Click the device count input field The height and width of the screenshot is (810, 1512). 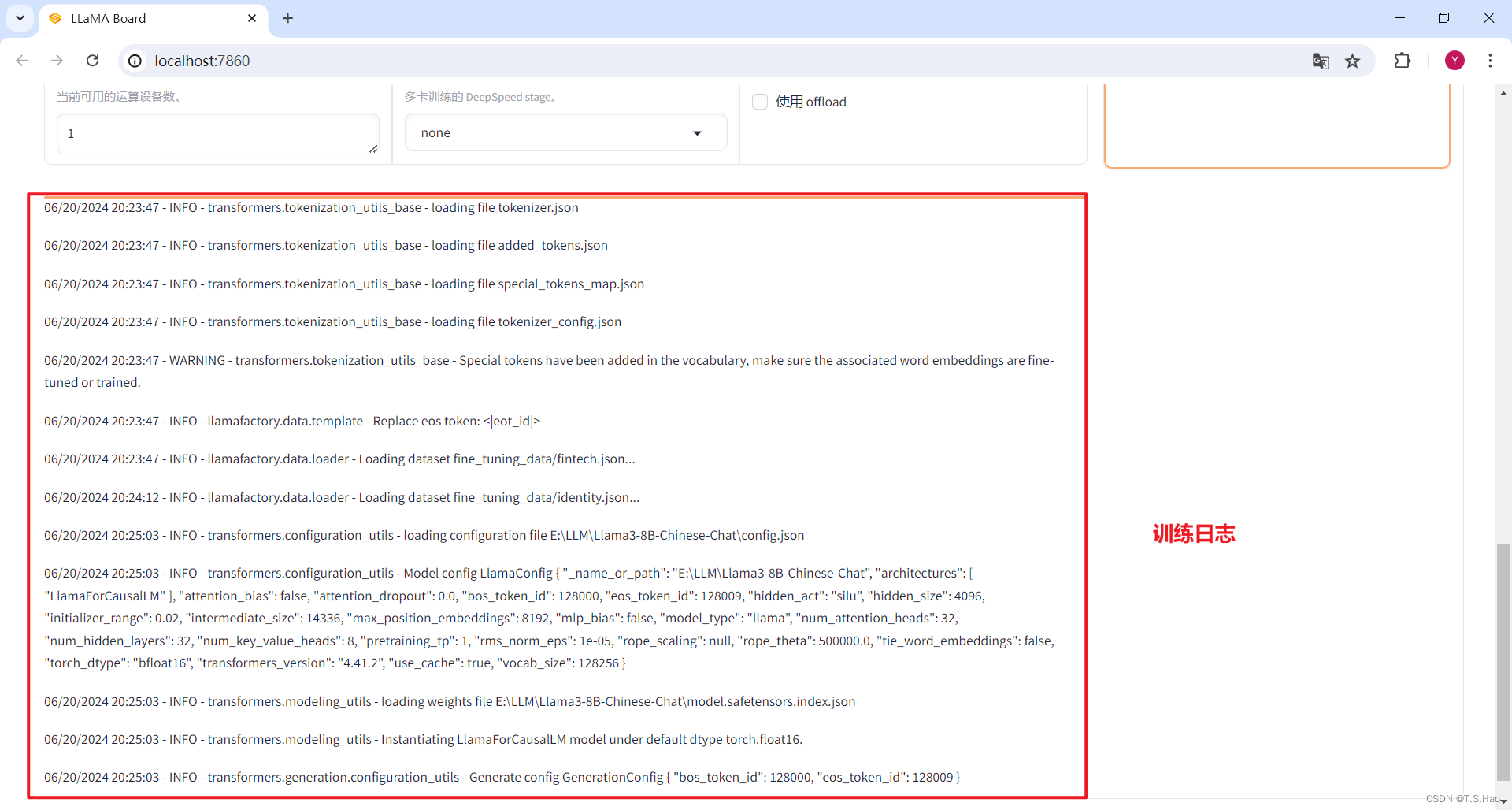click(x=213, y=133)
